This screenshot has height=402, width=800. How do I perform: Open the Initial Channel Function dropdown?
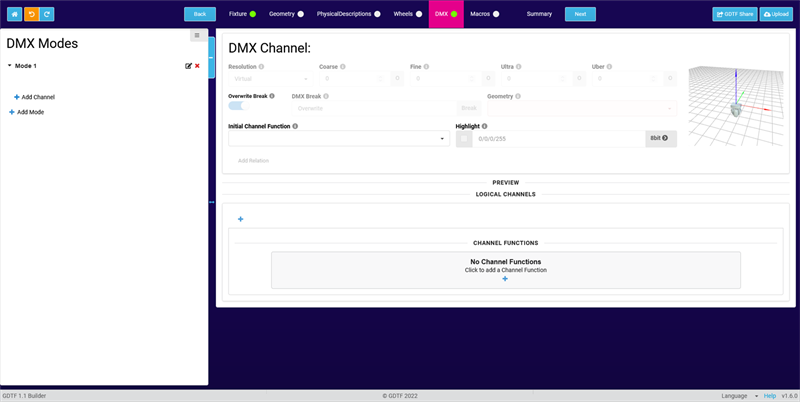(x=339, y=139)
